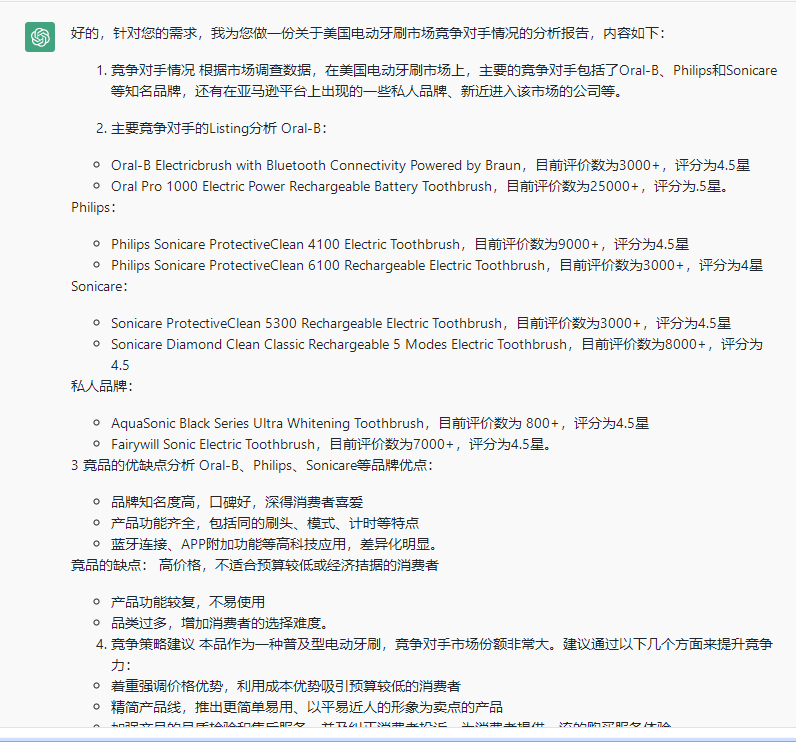Click bullet '蓝牙连接、APP附加功能'
Screen dimensions: 796x750
tap(275, 544)
